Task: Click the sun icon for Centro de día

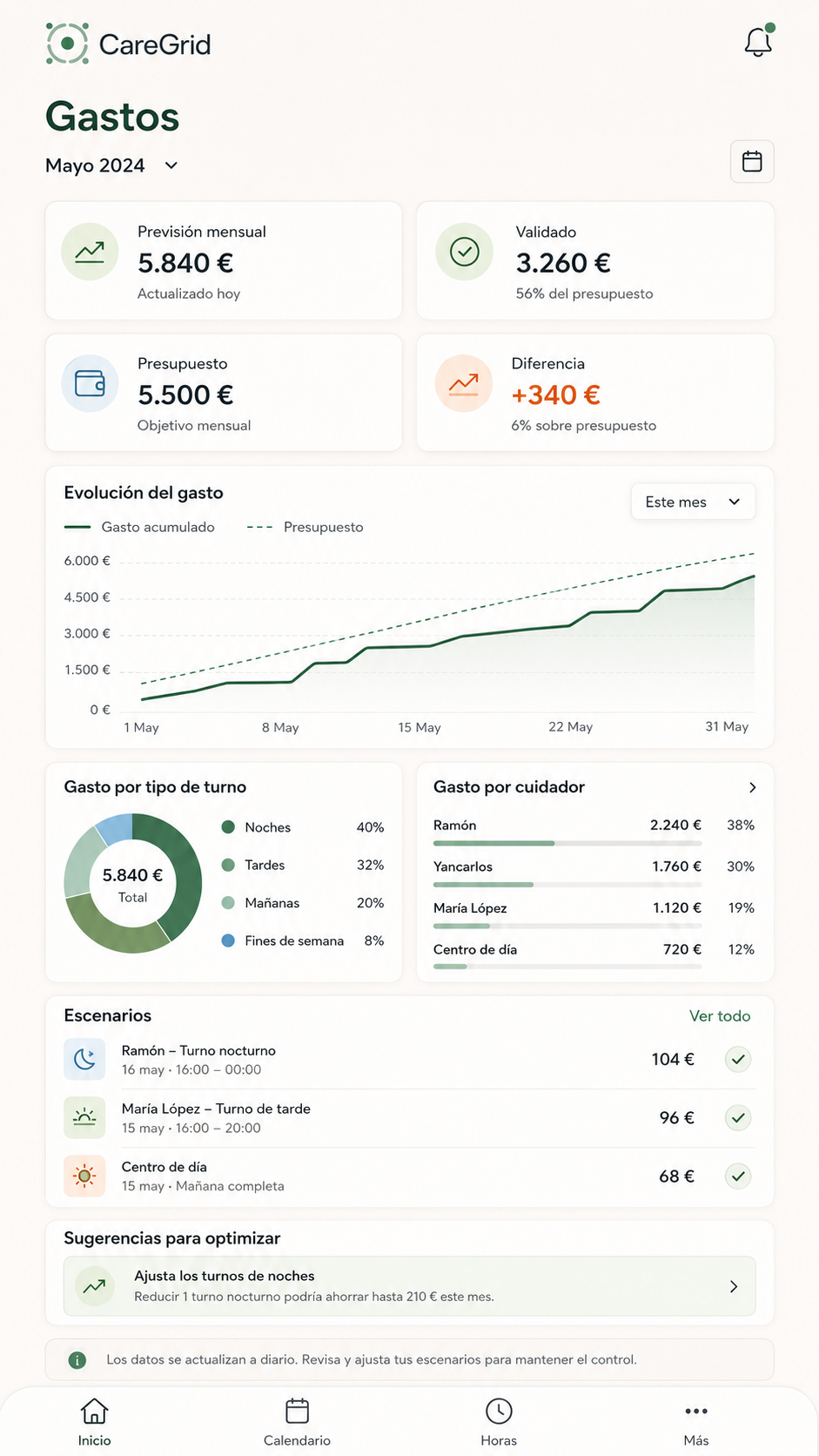Action: [x=84, y=1176]
